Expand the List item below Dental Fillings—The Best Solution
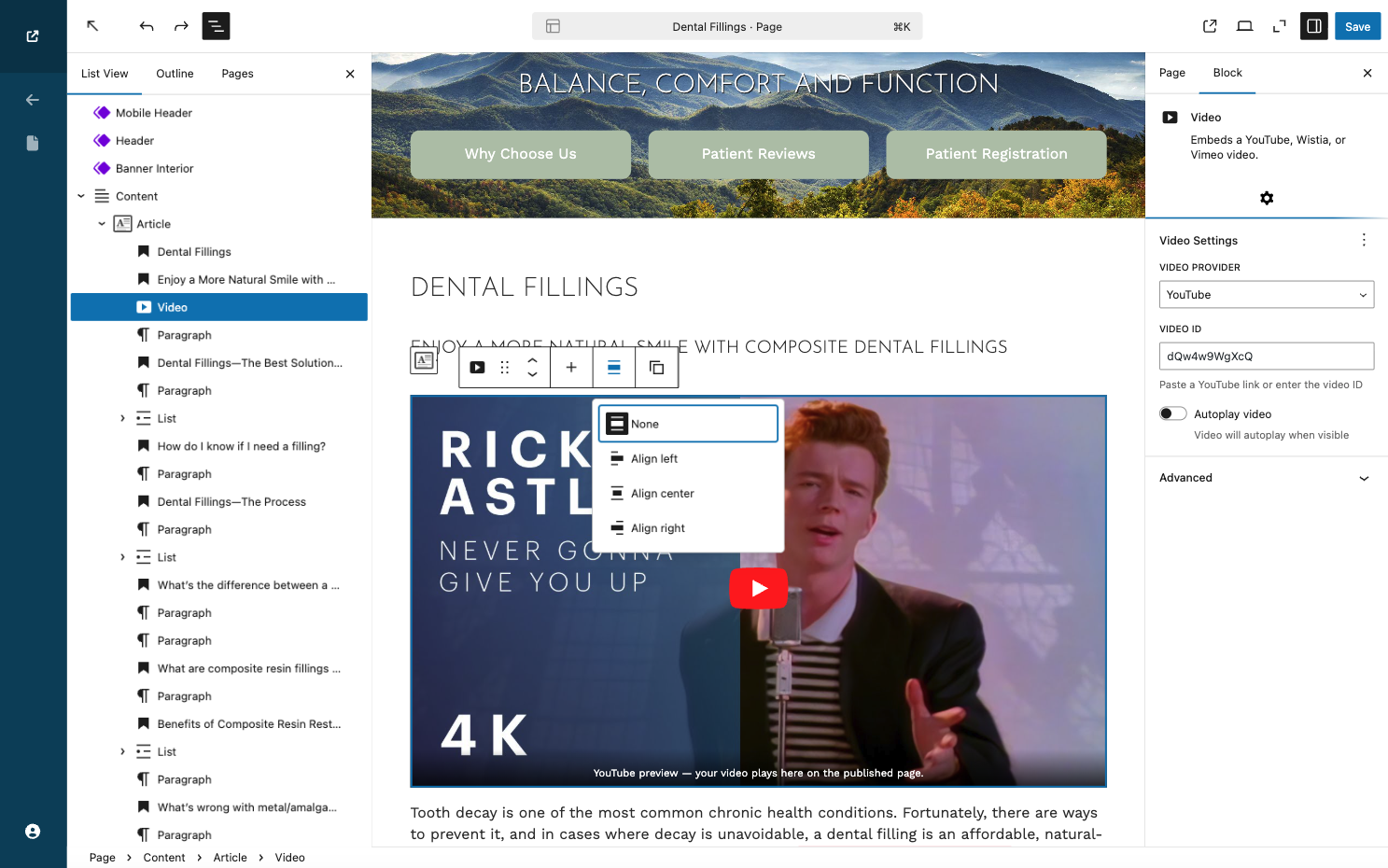1388x868 pixels. pos(122,418)
